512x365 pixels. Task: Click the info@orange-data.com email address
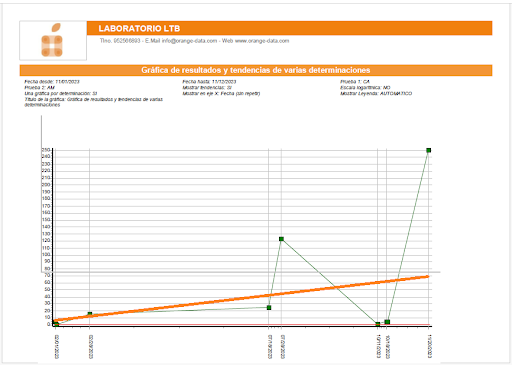[x=189, y=41]
